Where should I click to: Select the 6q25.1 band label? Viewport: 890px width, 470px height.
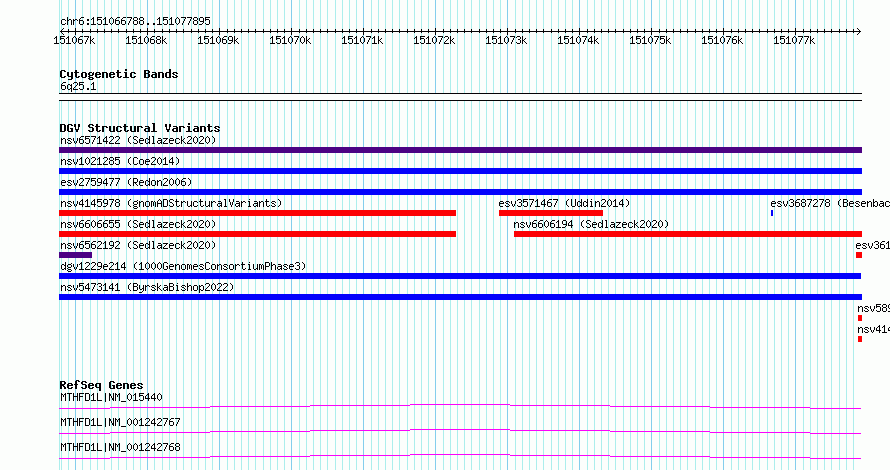78,86
